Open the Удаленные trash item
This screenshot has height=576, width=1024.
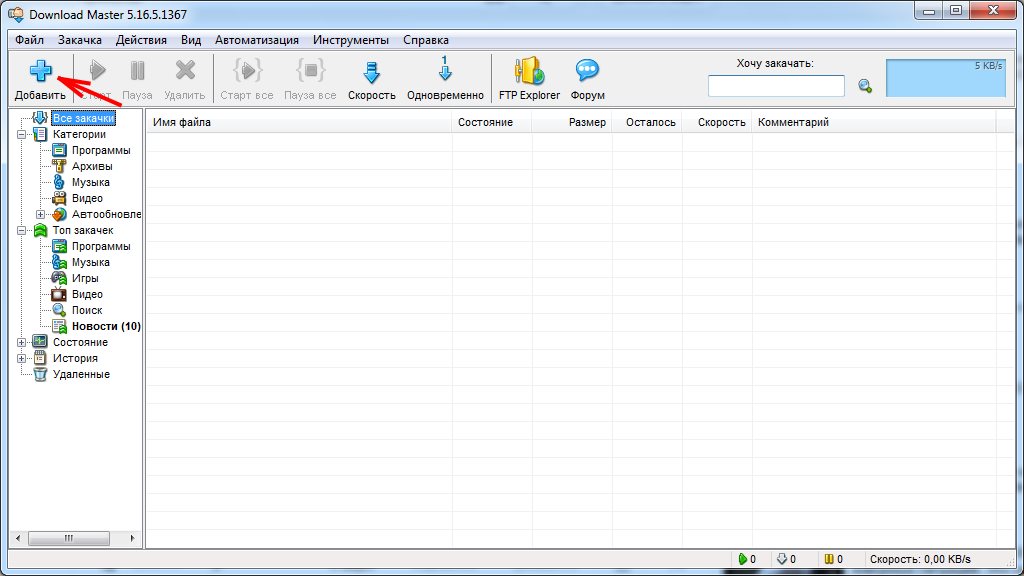(x=81, y=374)
